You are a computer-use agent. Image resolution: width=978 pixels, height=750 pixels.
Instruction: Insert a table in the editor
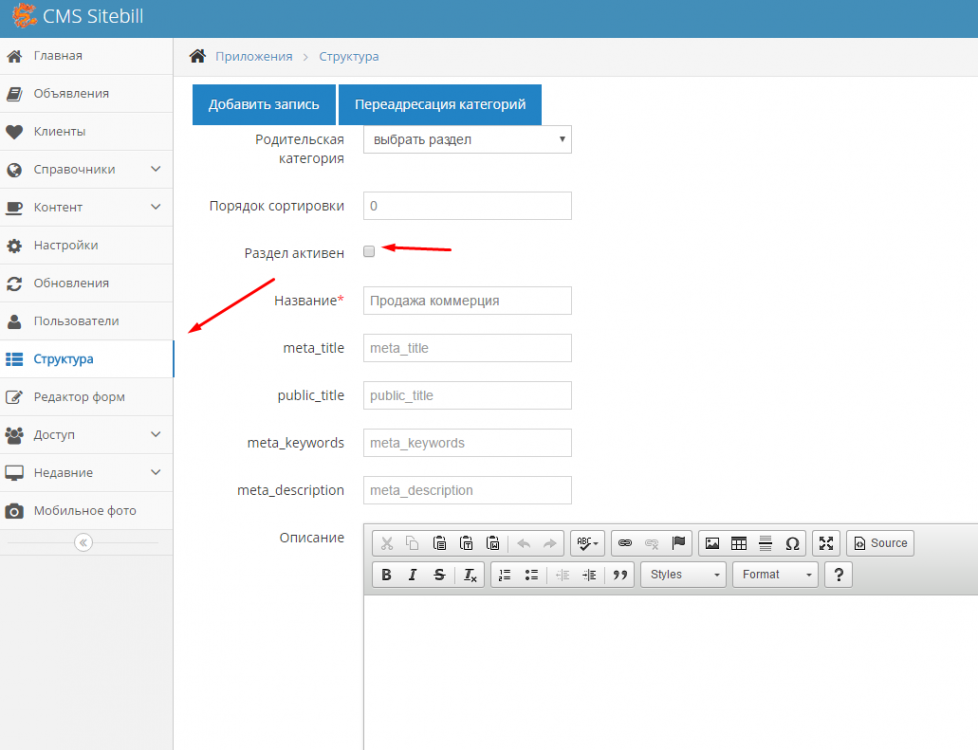click(x=739, y=543)
